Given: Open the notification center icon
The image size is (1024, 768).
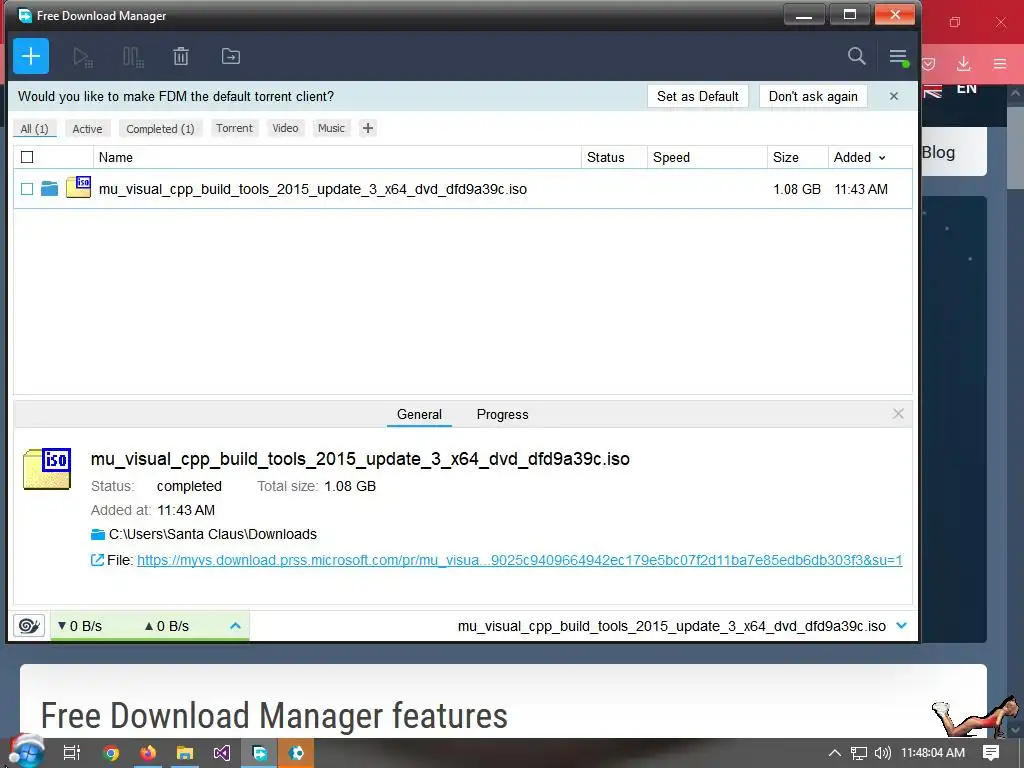Looking at the screenshot, I should click(991, 753).
